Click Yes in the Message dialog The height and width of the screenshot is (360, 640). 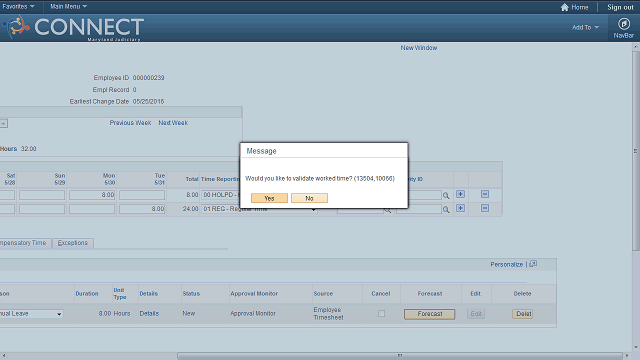pyautogui.click(x=269, y=198)
